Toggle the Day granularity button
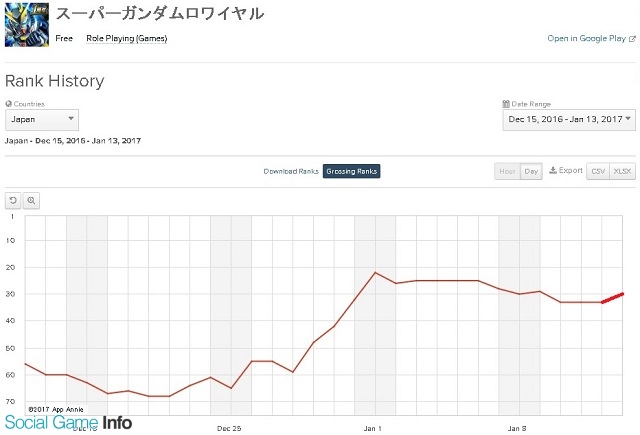640x435 pixels. point(531,171)
